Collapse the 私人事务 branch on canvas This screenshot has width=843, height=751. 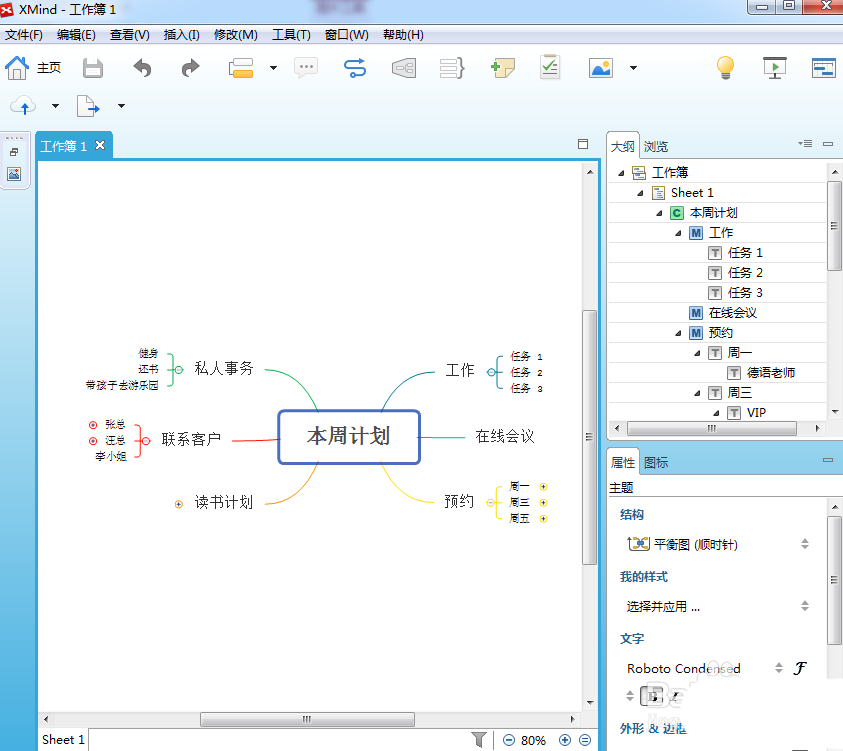pyautogui.click(x=178, y=369)
